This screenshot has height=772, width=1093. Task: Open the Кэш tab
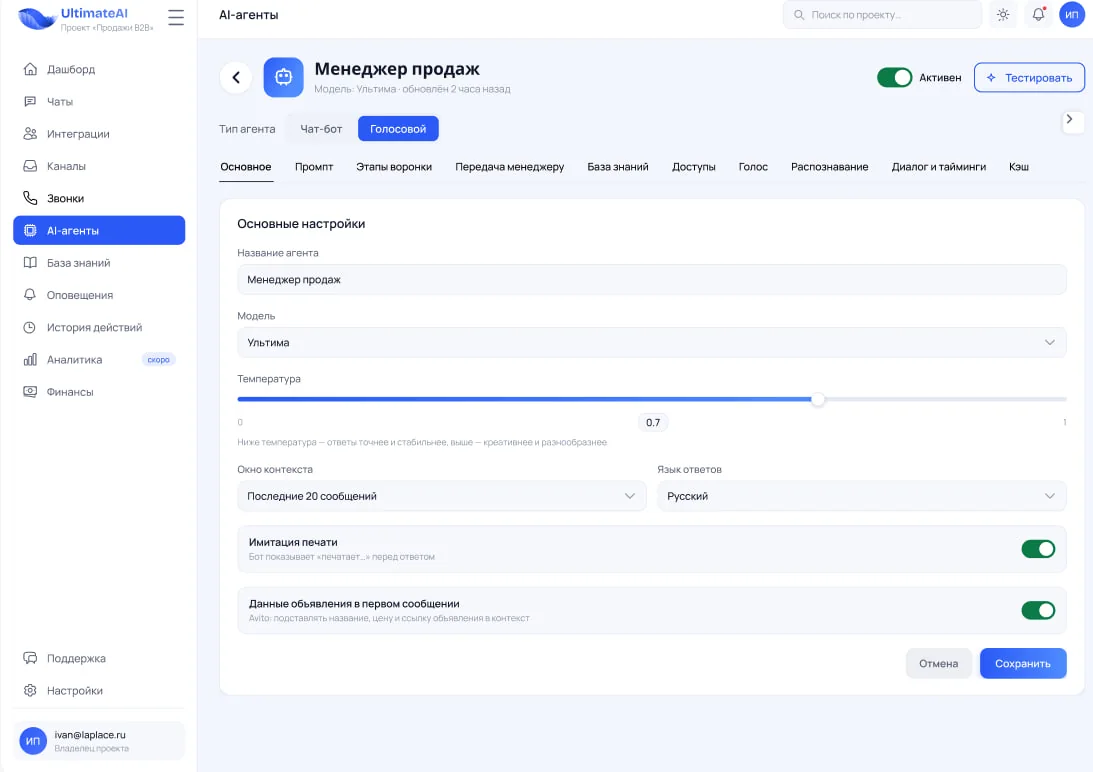pyautogui.click(x=1018, y=167)
